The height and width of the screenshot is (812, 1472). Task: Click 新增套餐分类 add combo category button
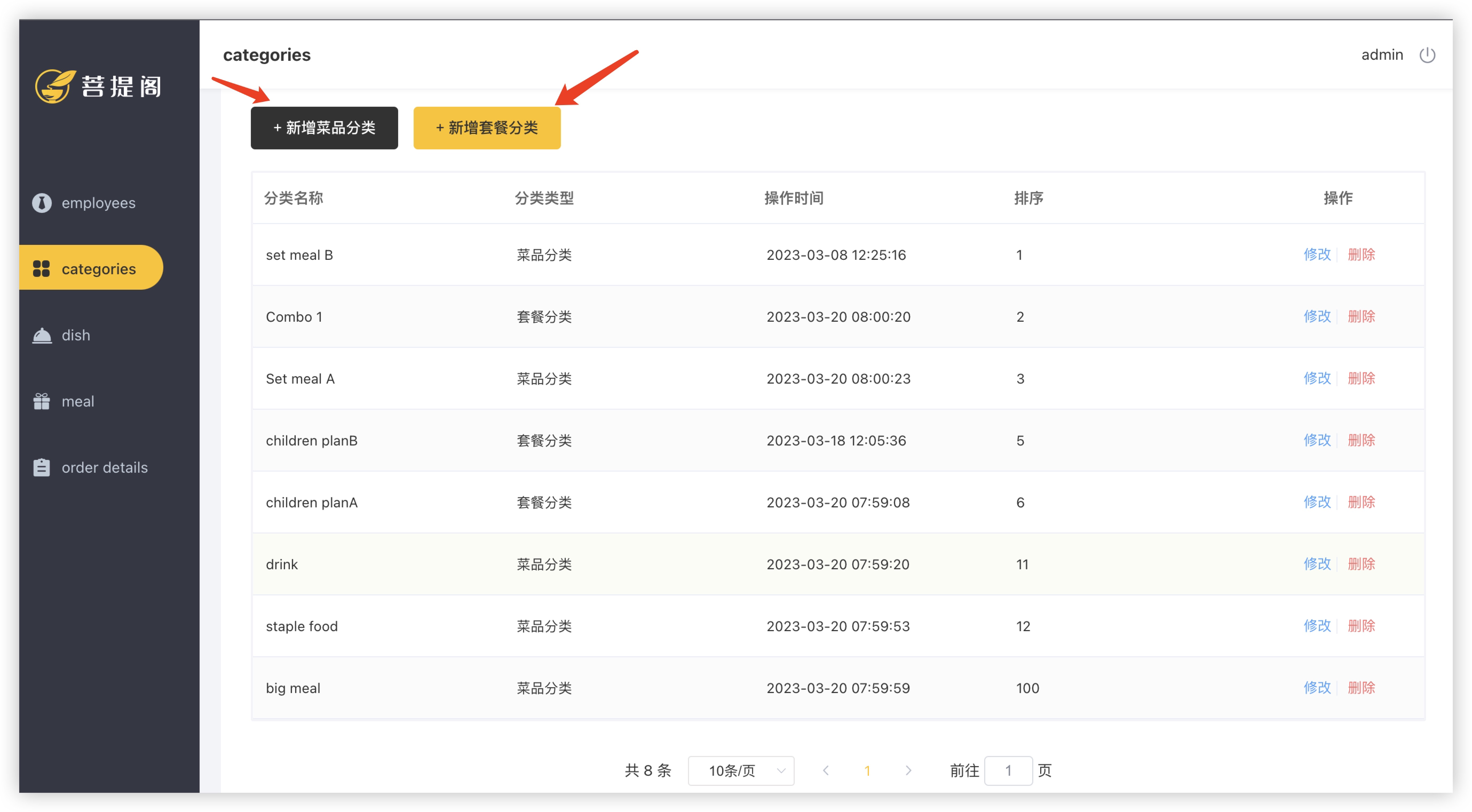coord(487,128)
